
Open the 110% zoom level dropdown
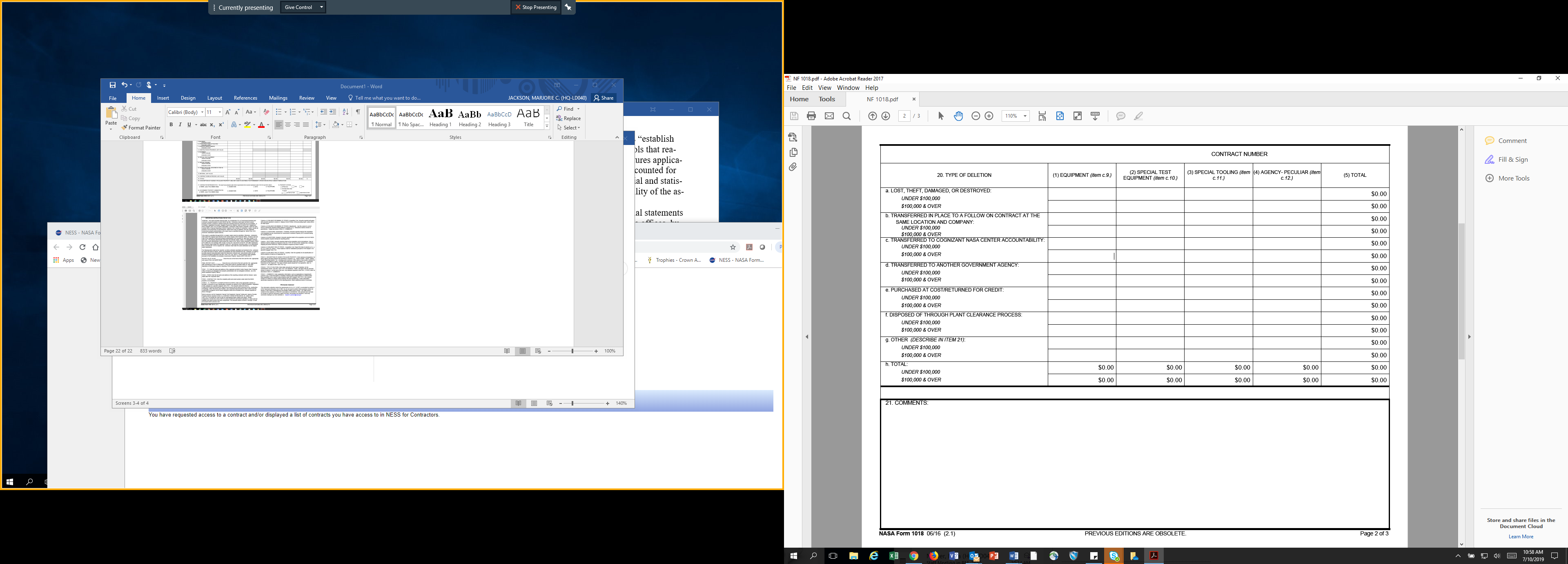click(1025, 116)
